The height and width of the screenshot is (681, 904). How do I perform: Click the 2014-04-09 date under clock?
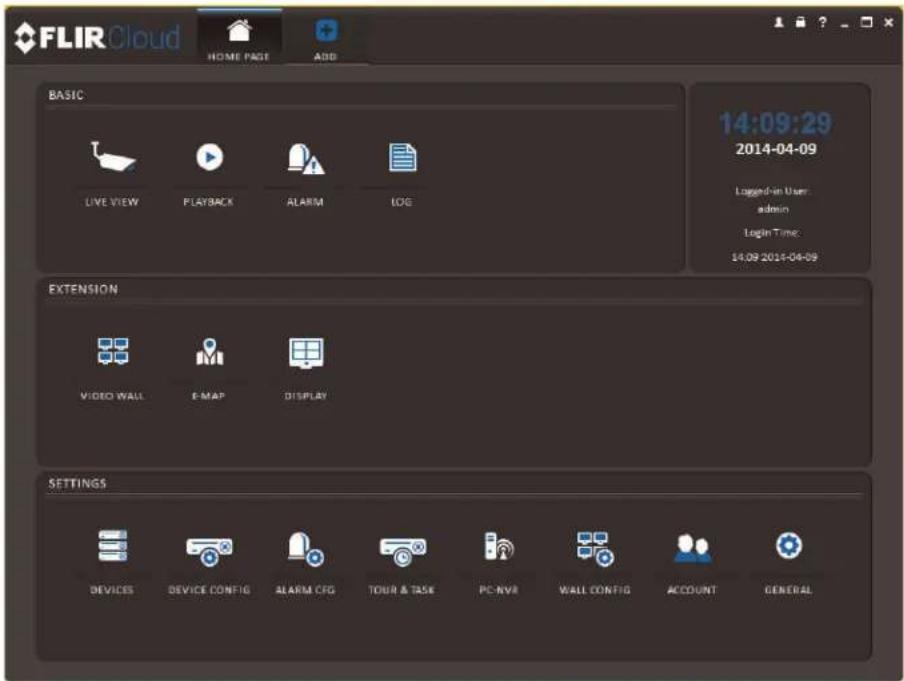(x=776, y=149)
